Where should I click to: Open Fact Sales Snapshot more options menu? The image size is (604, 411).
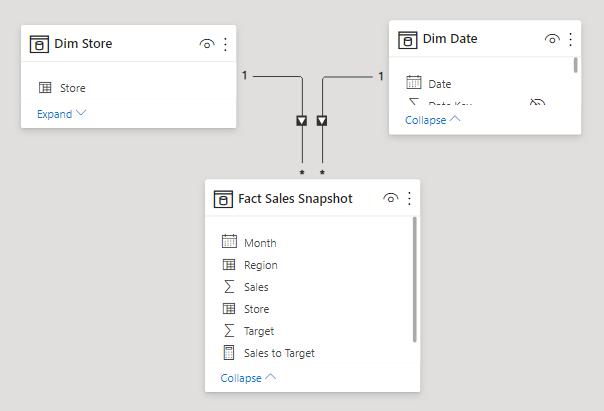pos(409,199)
